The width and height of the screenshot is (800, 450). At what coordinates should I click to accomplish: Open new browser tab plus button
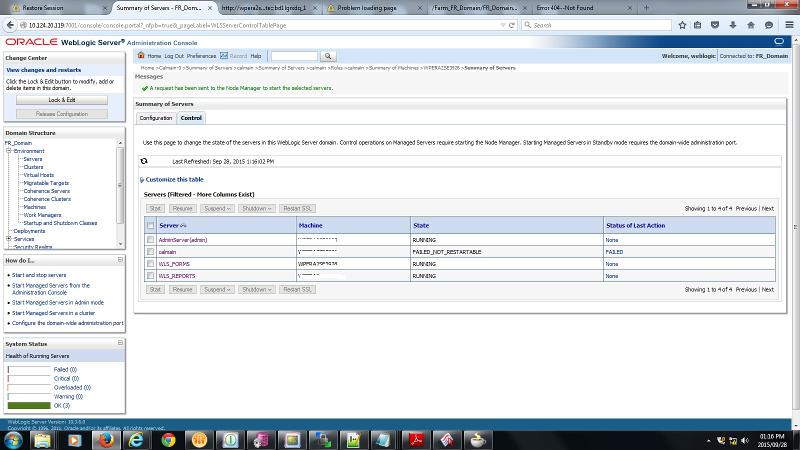[x=646, y=8]
